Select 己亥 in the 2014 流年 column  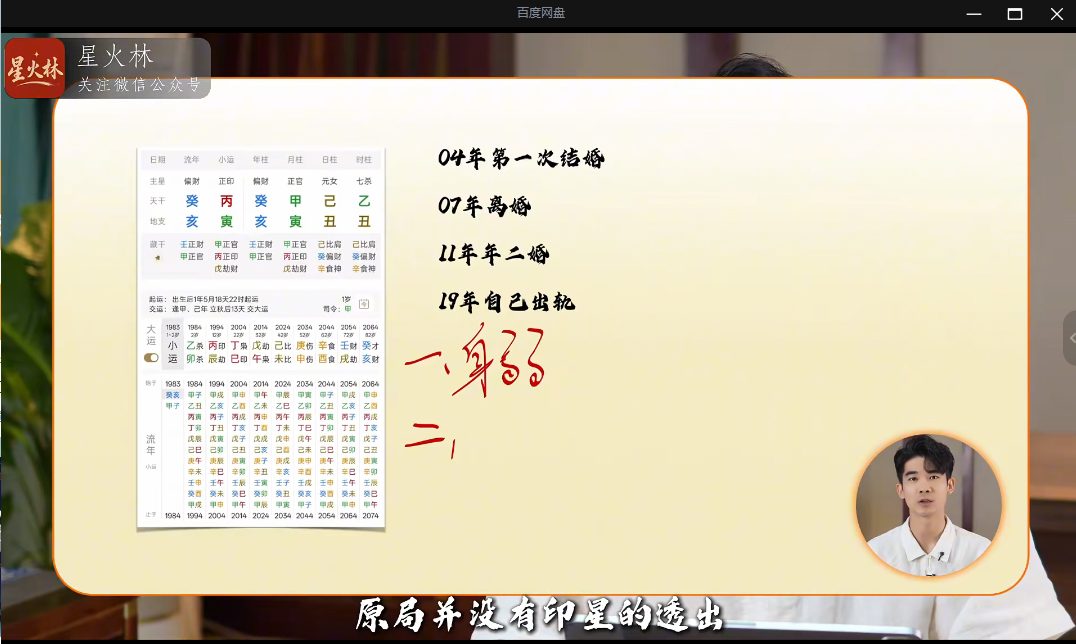[x=261, y=450]
